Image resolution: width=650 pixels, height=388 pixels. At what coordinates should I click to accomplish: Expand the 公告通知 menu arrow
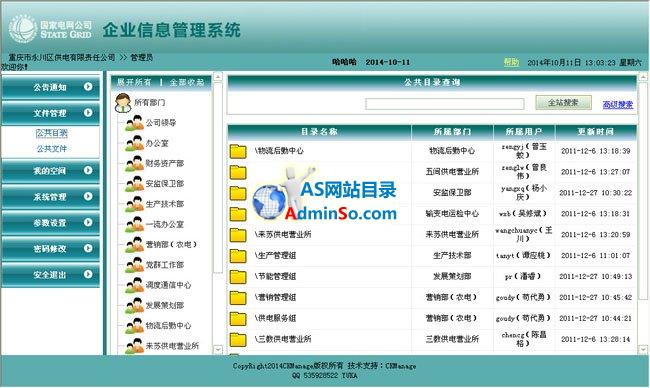tap(88, 87)
